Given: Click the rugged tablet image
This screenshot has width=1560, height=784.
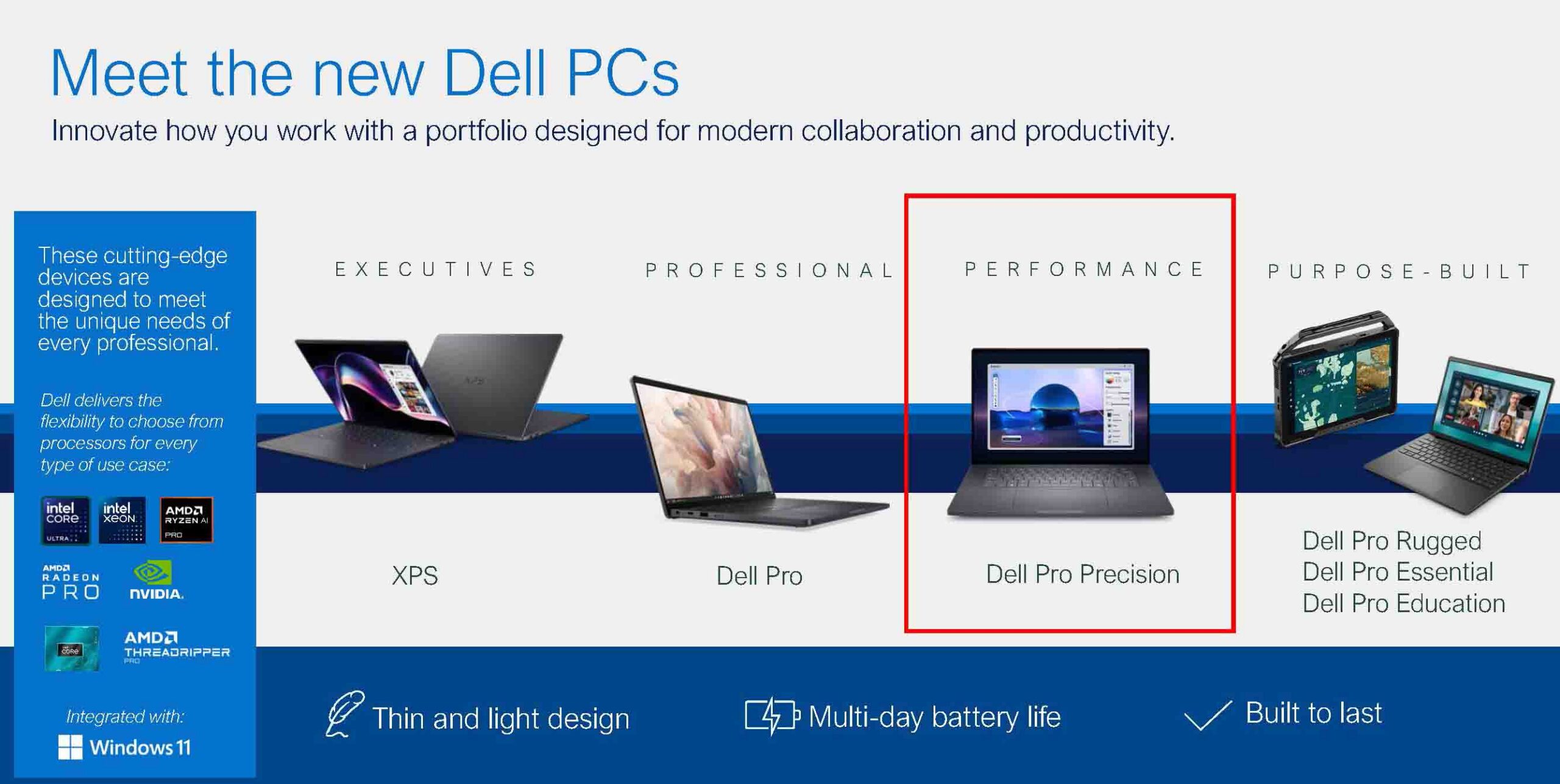Looking at the screenshot, I should (1335, 378).
